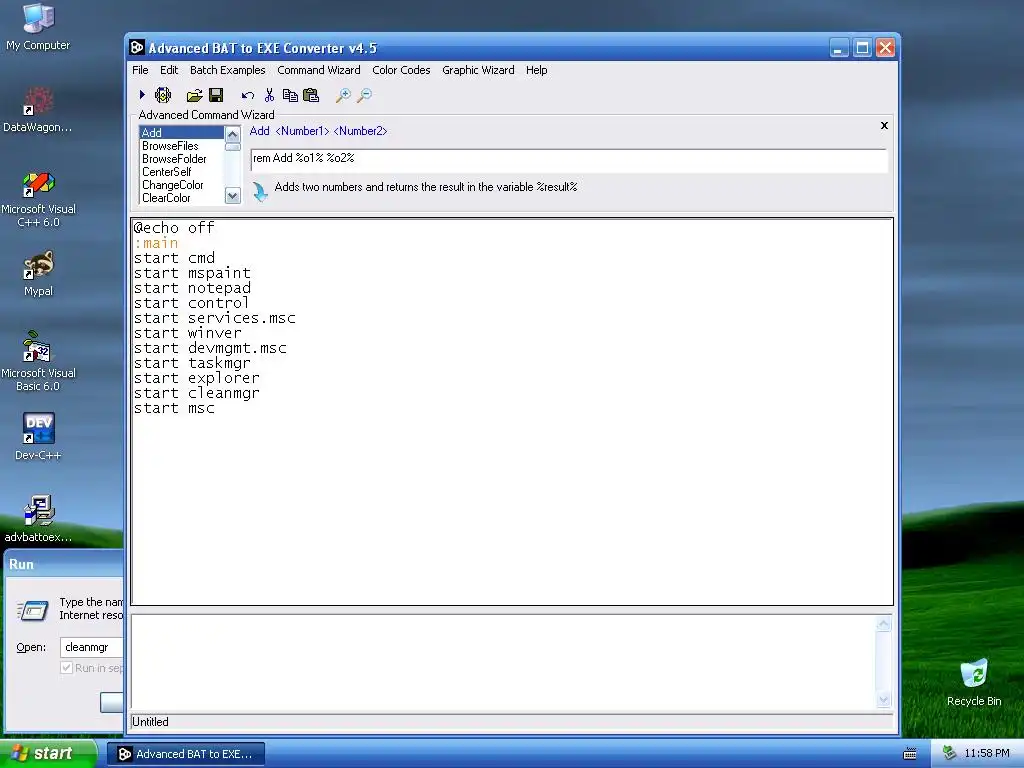Screen dimensions: 1024x768
Task: Click command list scroll-down arrow
Action: click(232, 195)
